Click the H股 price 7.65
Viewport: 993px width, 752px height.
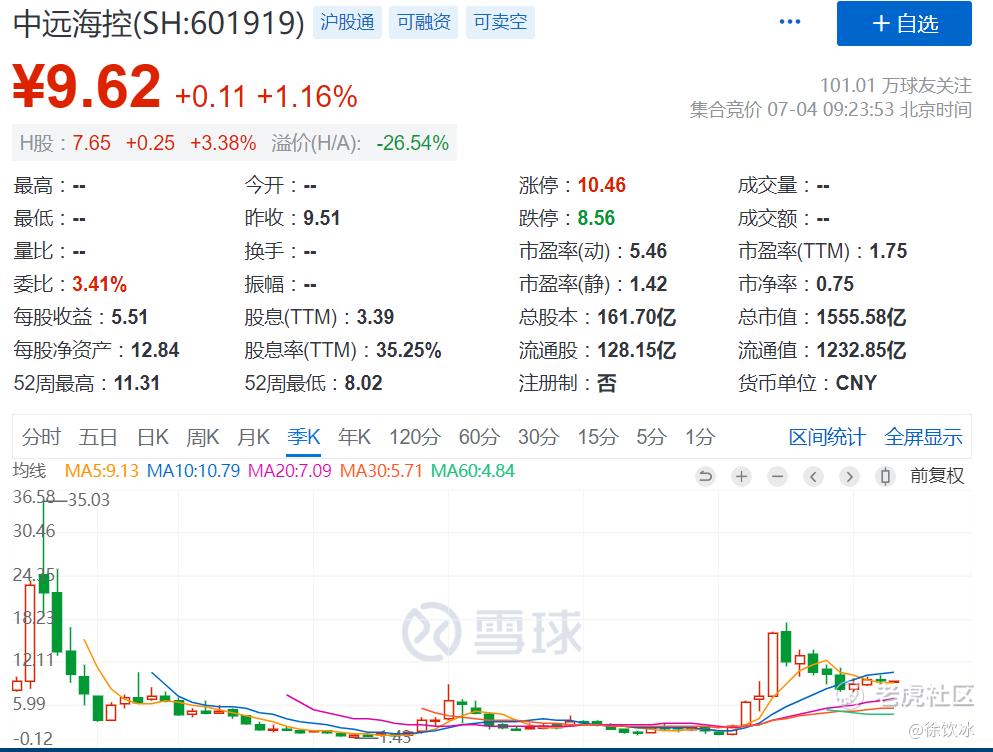click(x=91, y=143)
